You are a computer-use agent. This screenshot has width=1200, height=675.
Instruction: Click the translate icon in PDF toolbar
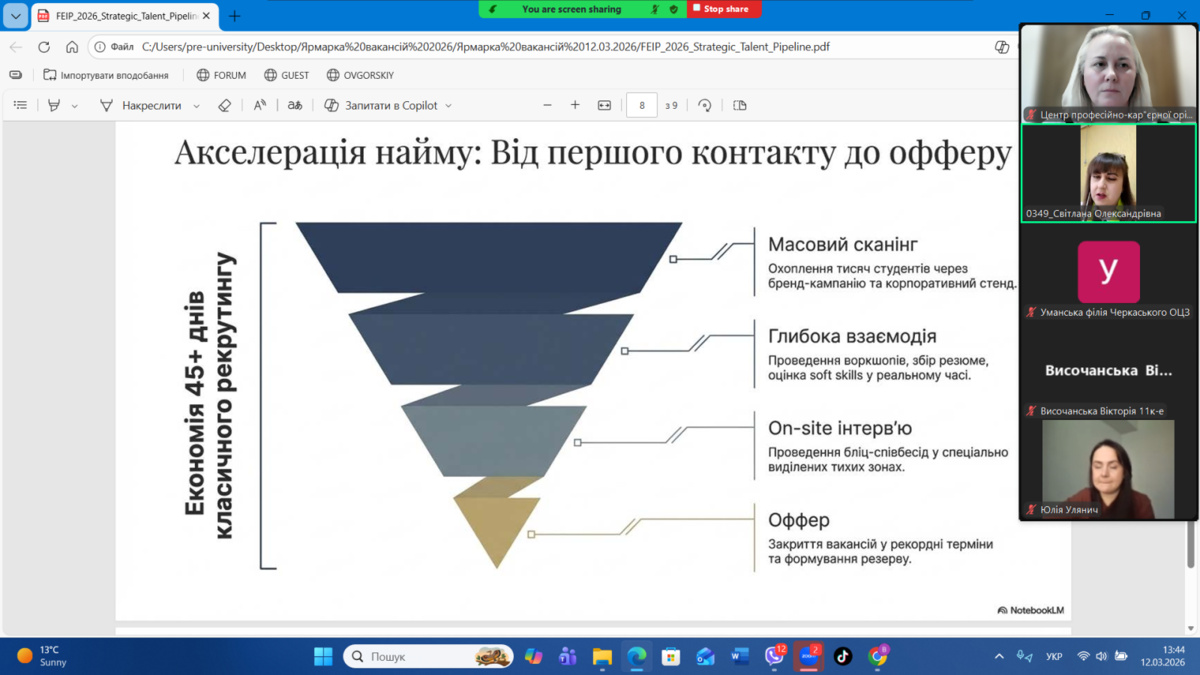point(295,105)
